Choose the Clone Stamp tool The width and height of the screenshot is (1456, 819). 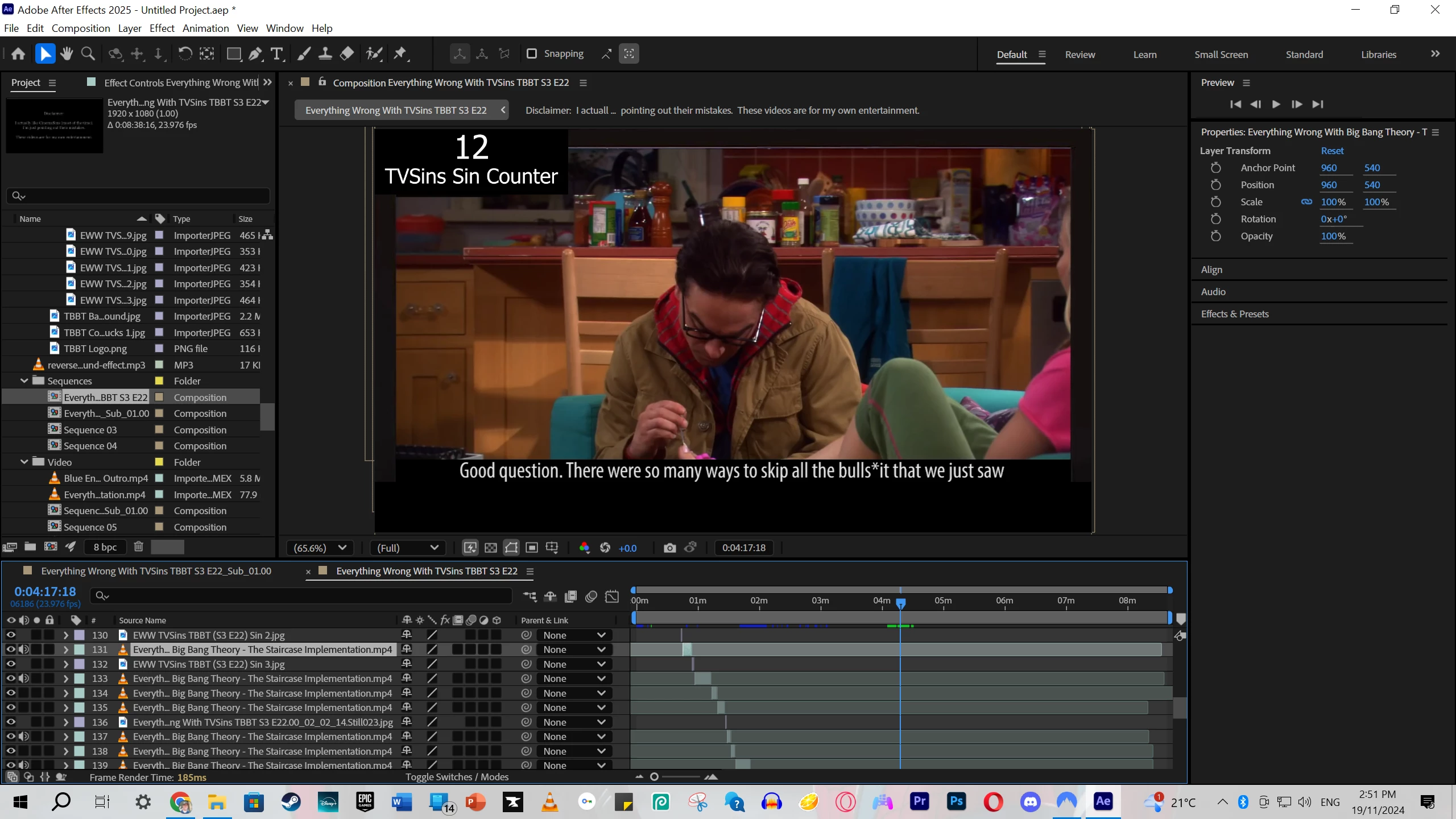(325, 54)
